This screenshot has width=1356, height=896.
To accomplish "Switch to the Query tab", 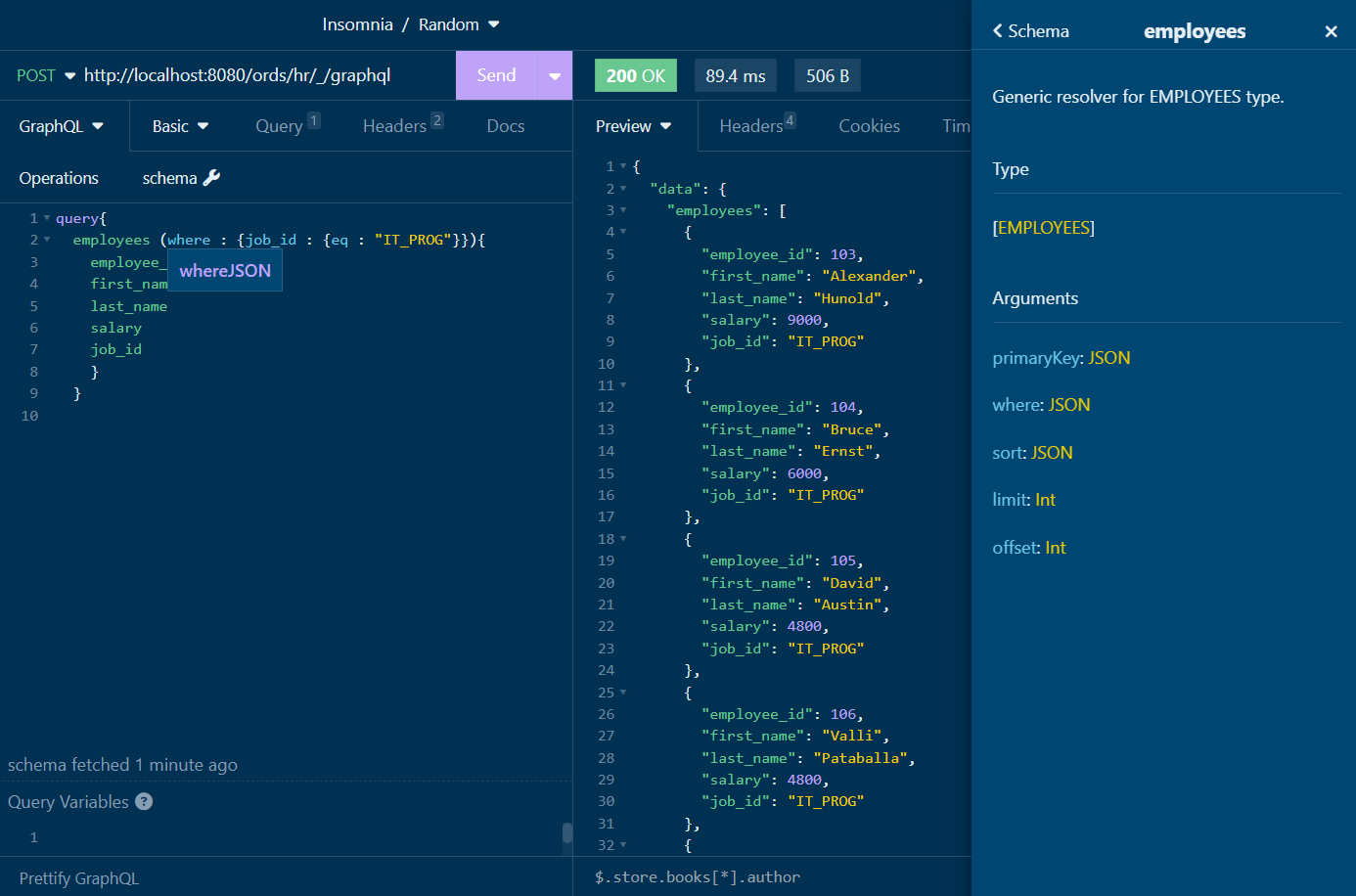I will (x=288, y=125).
